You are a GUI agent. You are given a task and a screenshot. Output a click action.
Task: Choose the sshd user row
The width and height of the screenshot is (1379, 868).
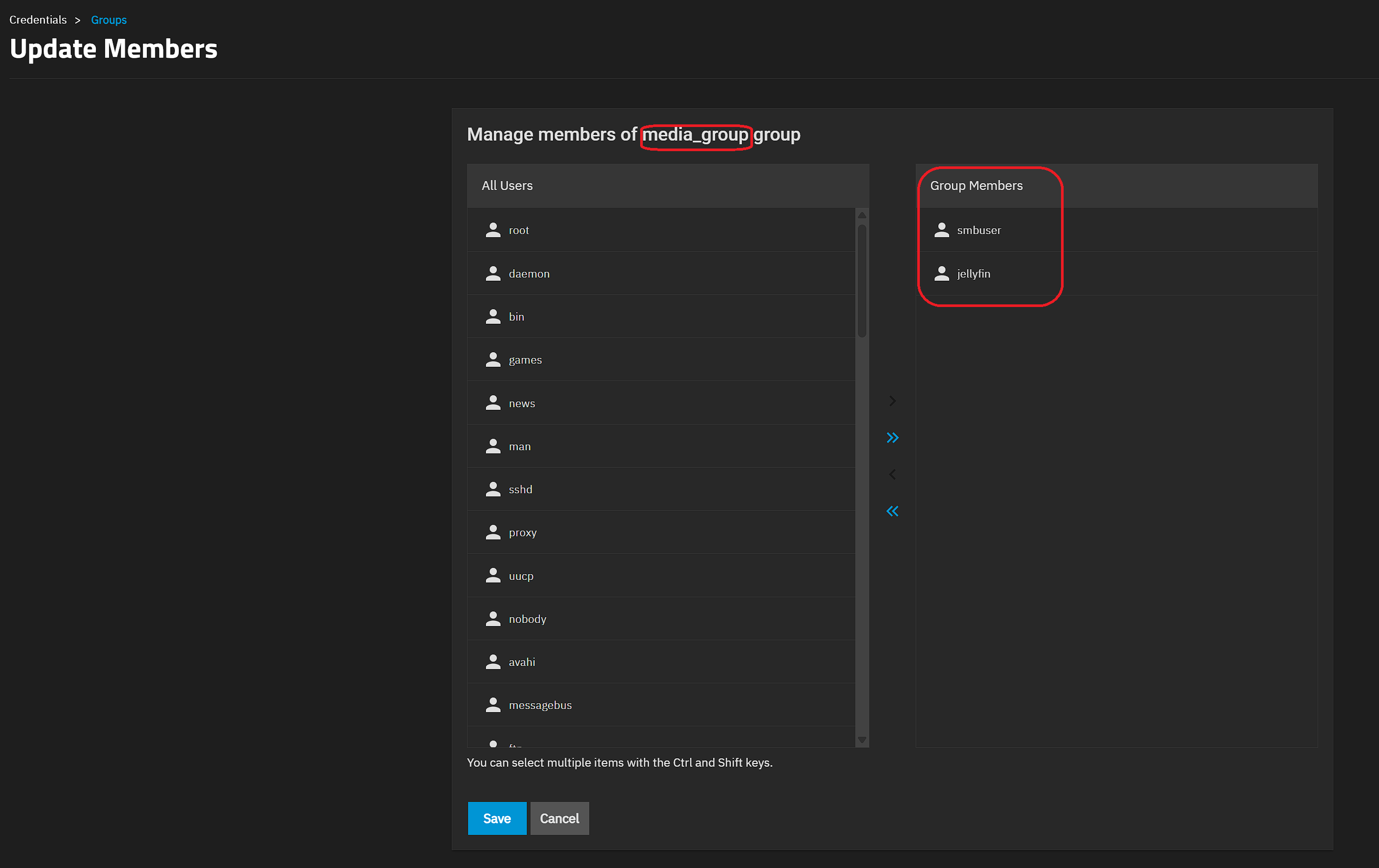coord(521,490)
